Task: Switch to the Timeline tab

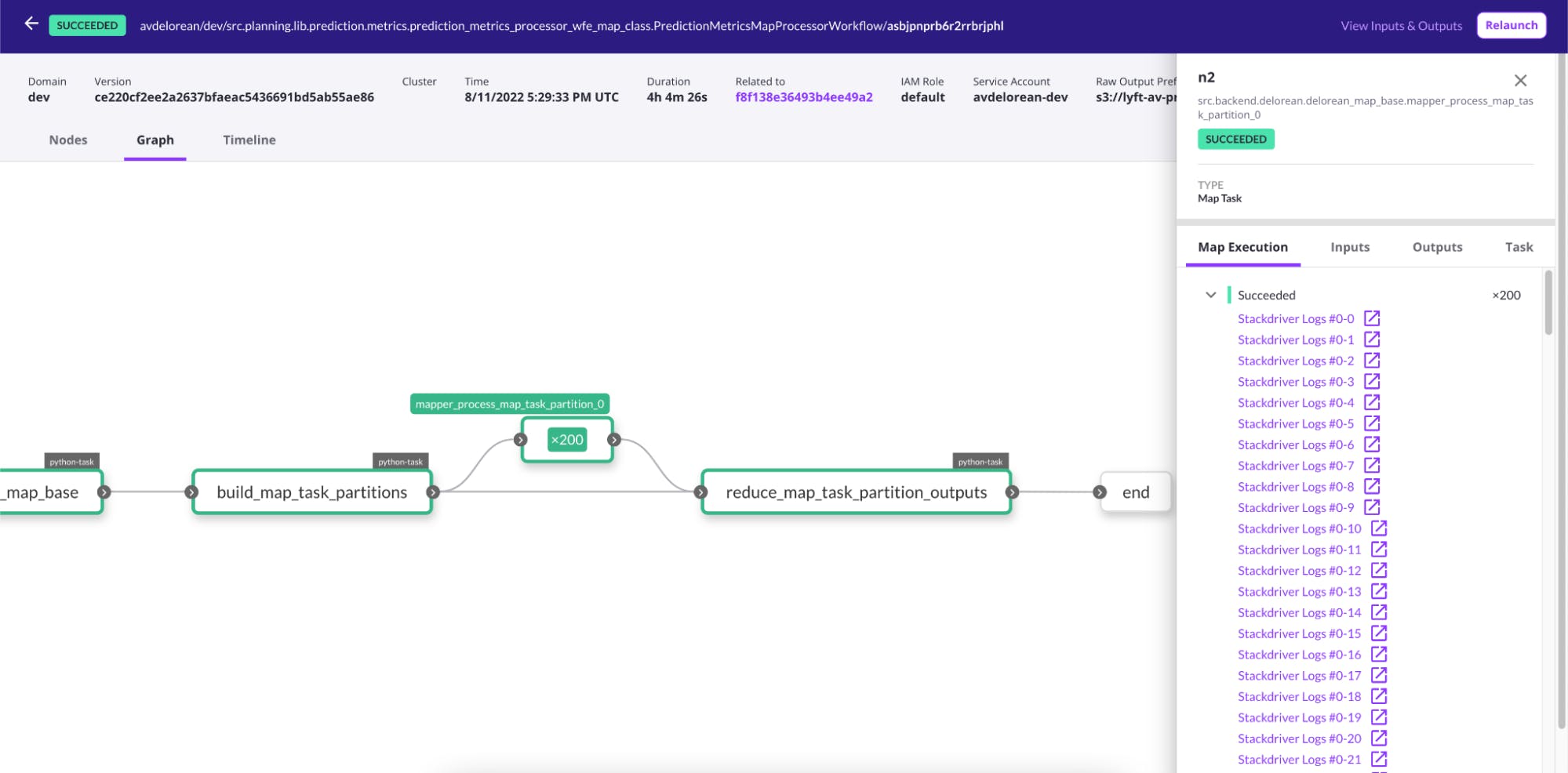Action: pos(249,140)
